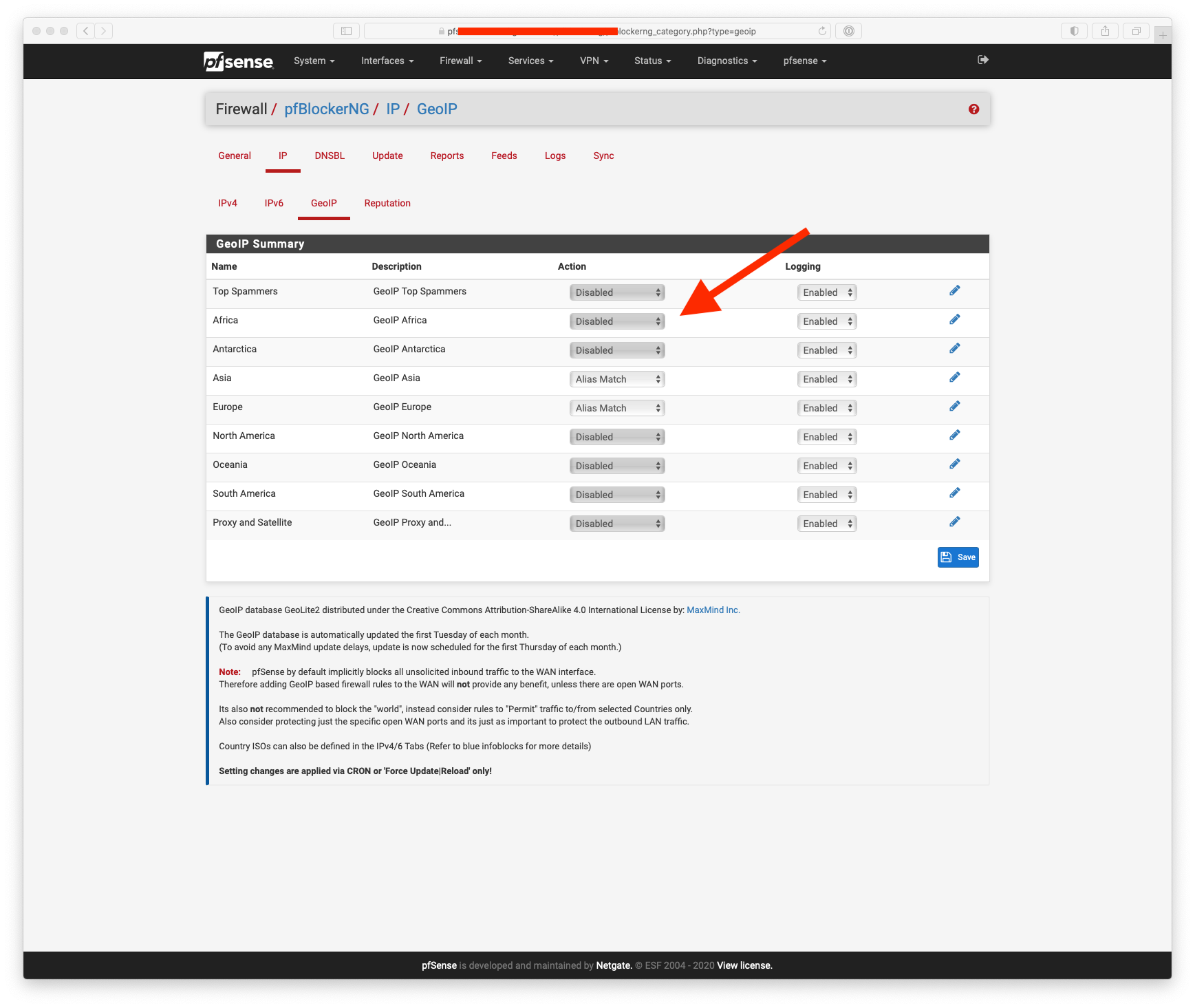This screenshot has height=1008, width=1195.
Task: Open Proxy and Satellite Logging dropdown
Action: click(x=827, y=524)
